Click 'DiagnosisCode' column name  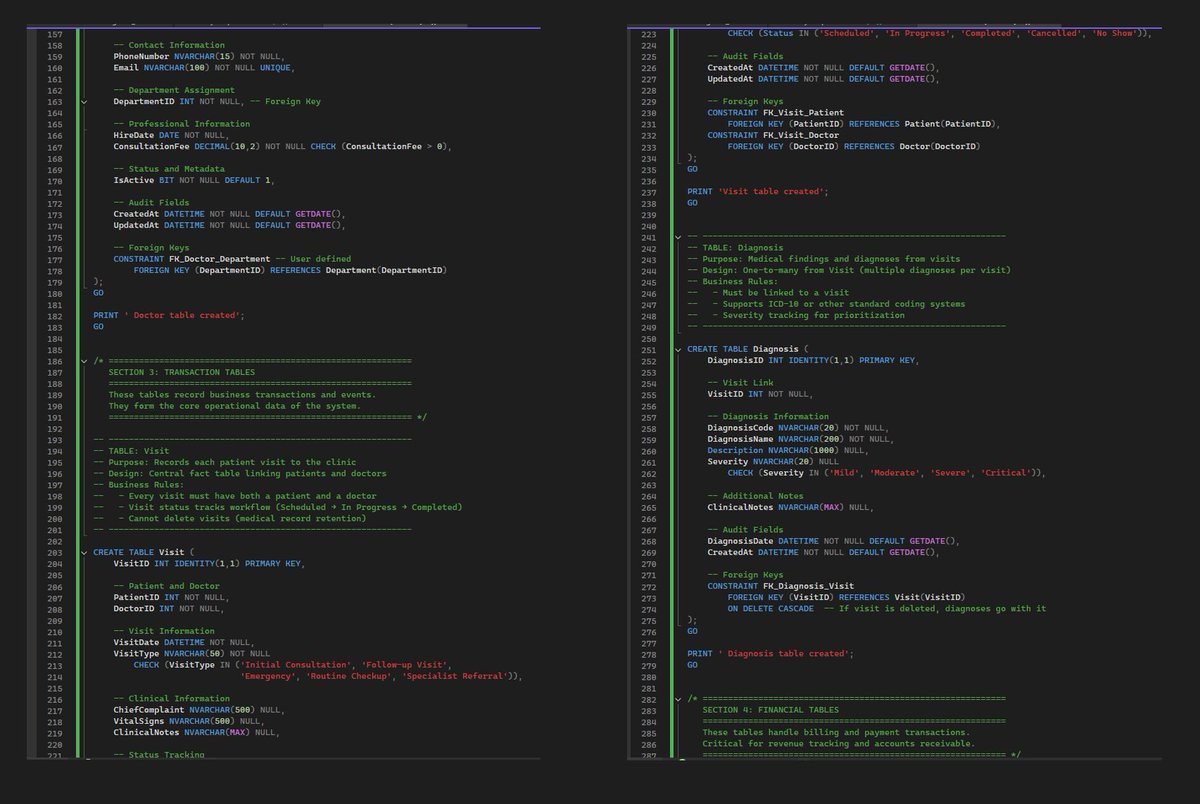tap(740, 428)
